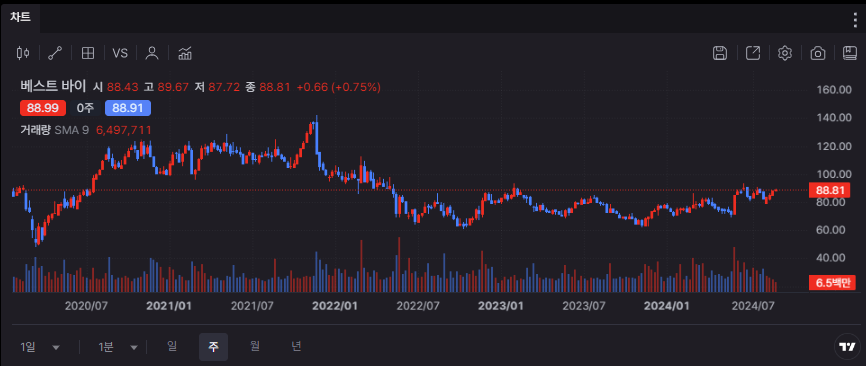866x366 pixels.
Task: Take a chart snapshot with camera
Action: click(x=818, y=53)
